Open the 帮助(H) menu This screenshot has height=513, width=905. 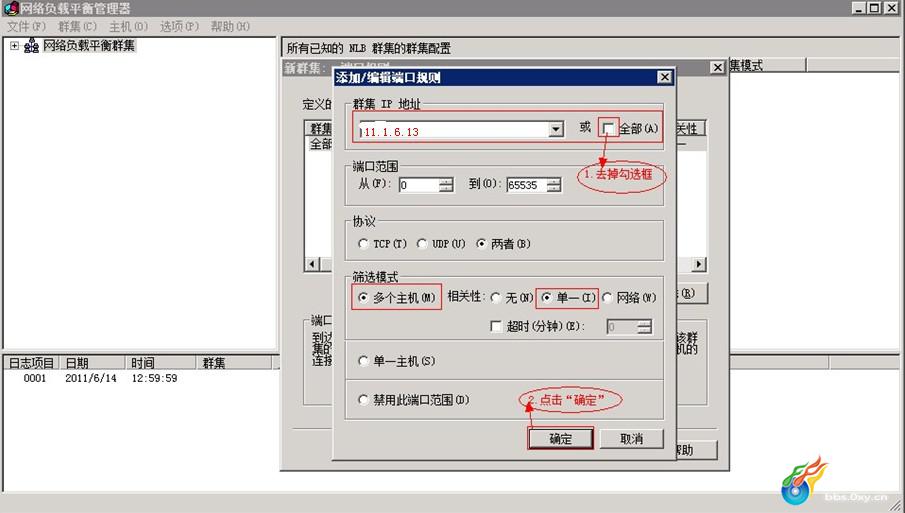230,27
